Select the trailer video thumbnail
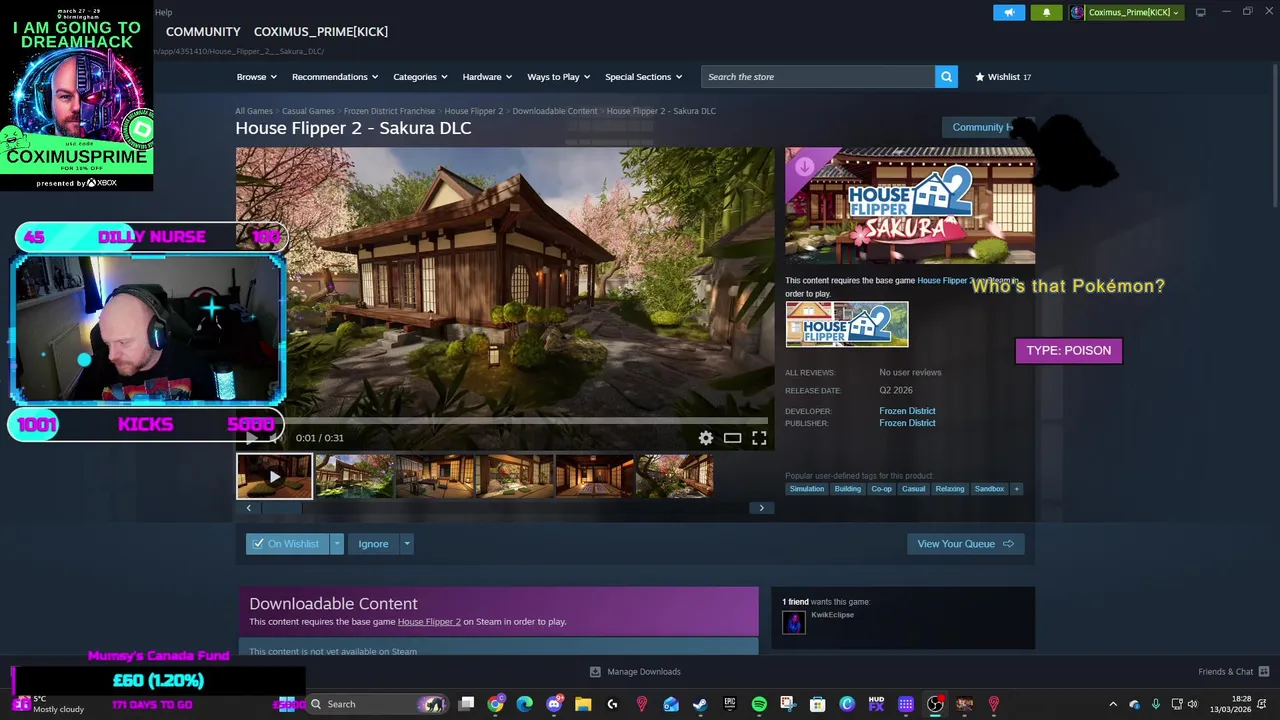Screen dimensions: 1280x720 point(274,476)
